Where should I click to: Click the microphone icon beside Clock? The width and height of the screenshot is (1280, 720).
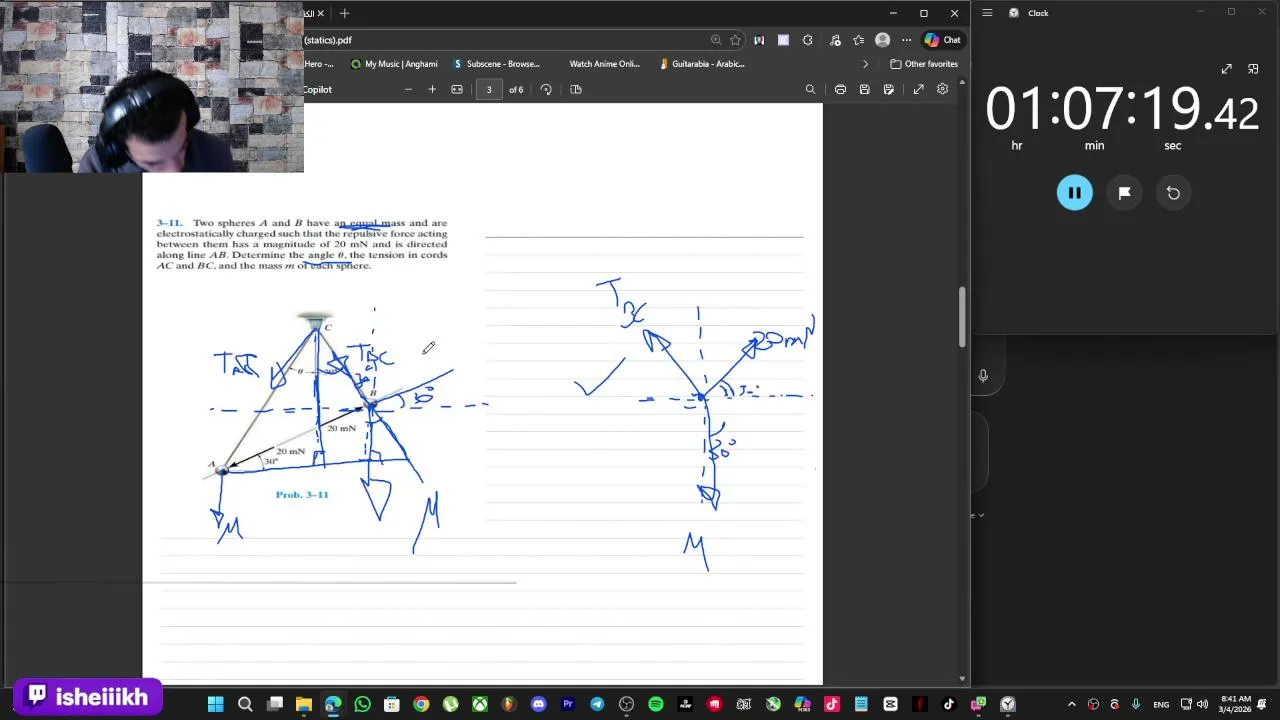983,375
